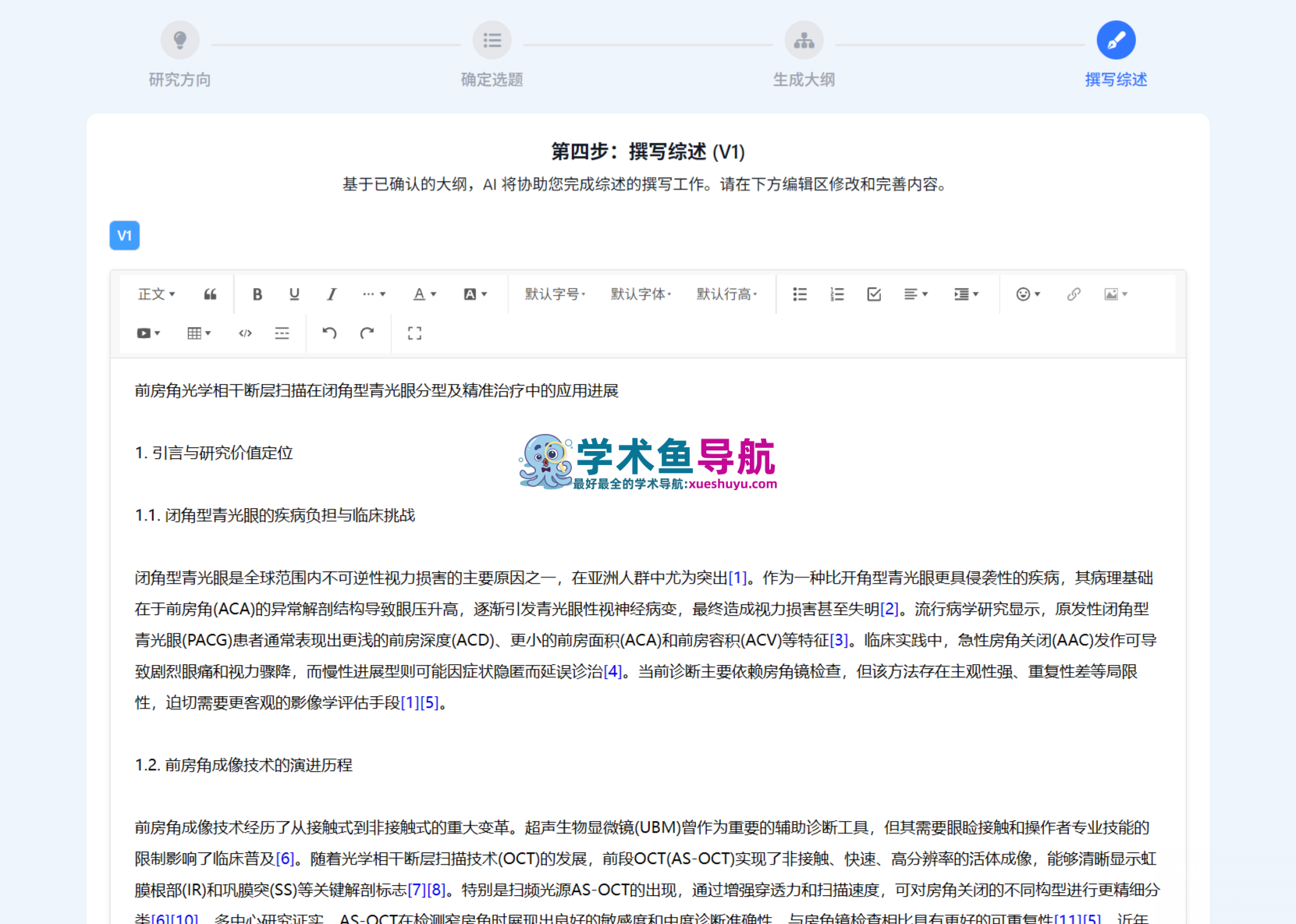
Task: Redo the last edit
Action: pos(367,333)
